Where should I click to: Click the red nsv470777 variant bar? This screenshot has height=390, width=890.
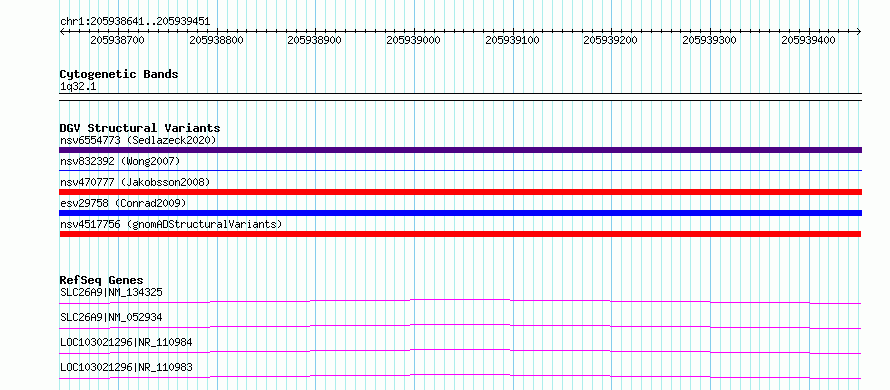click(x=460, y=192)
